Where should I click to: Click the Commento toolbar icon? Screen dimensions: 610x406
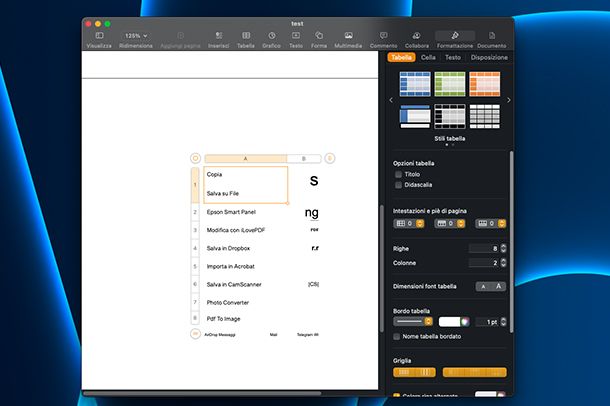(x=384, y=36)
